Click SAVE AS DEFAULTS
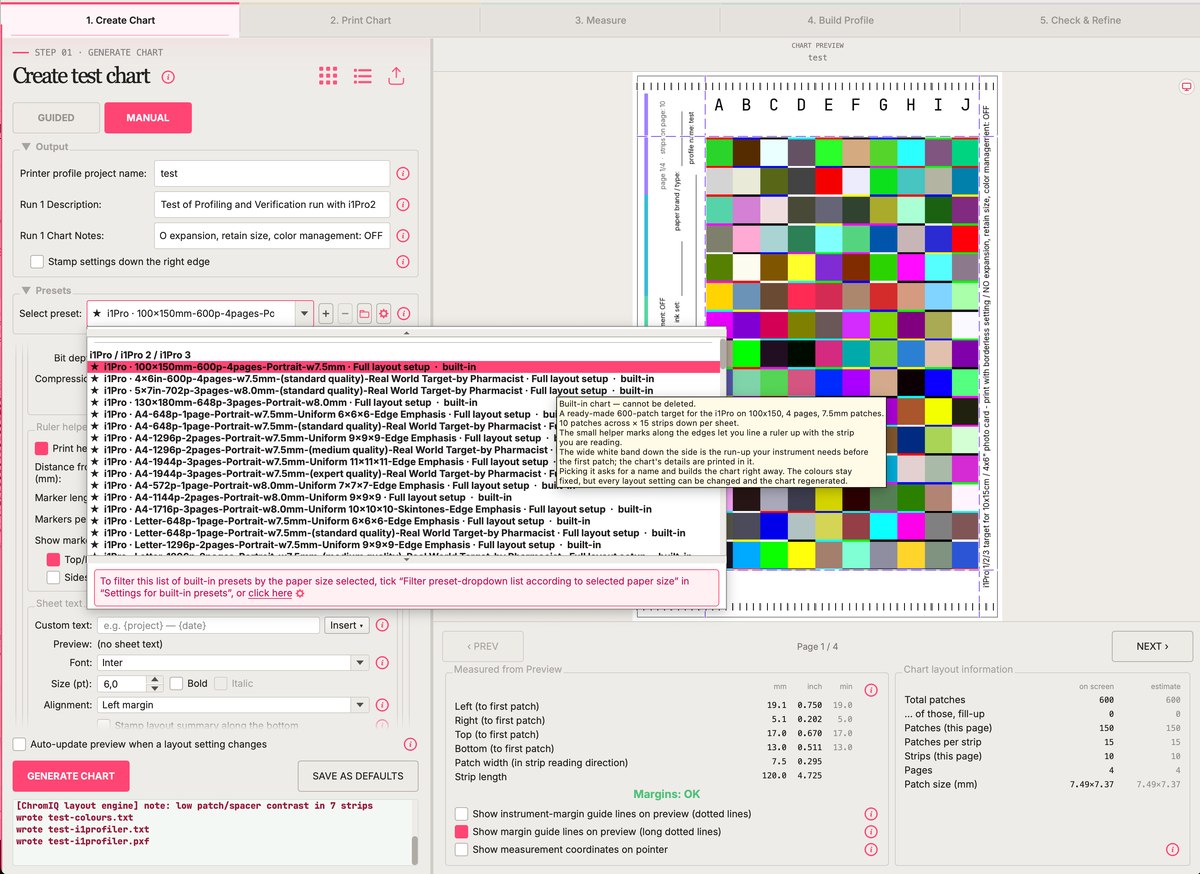The image size is (1200, 874). point(358,776)
